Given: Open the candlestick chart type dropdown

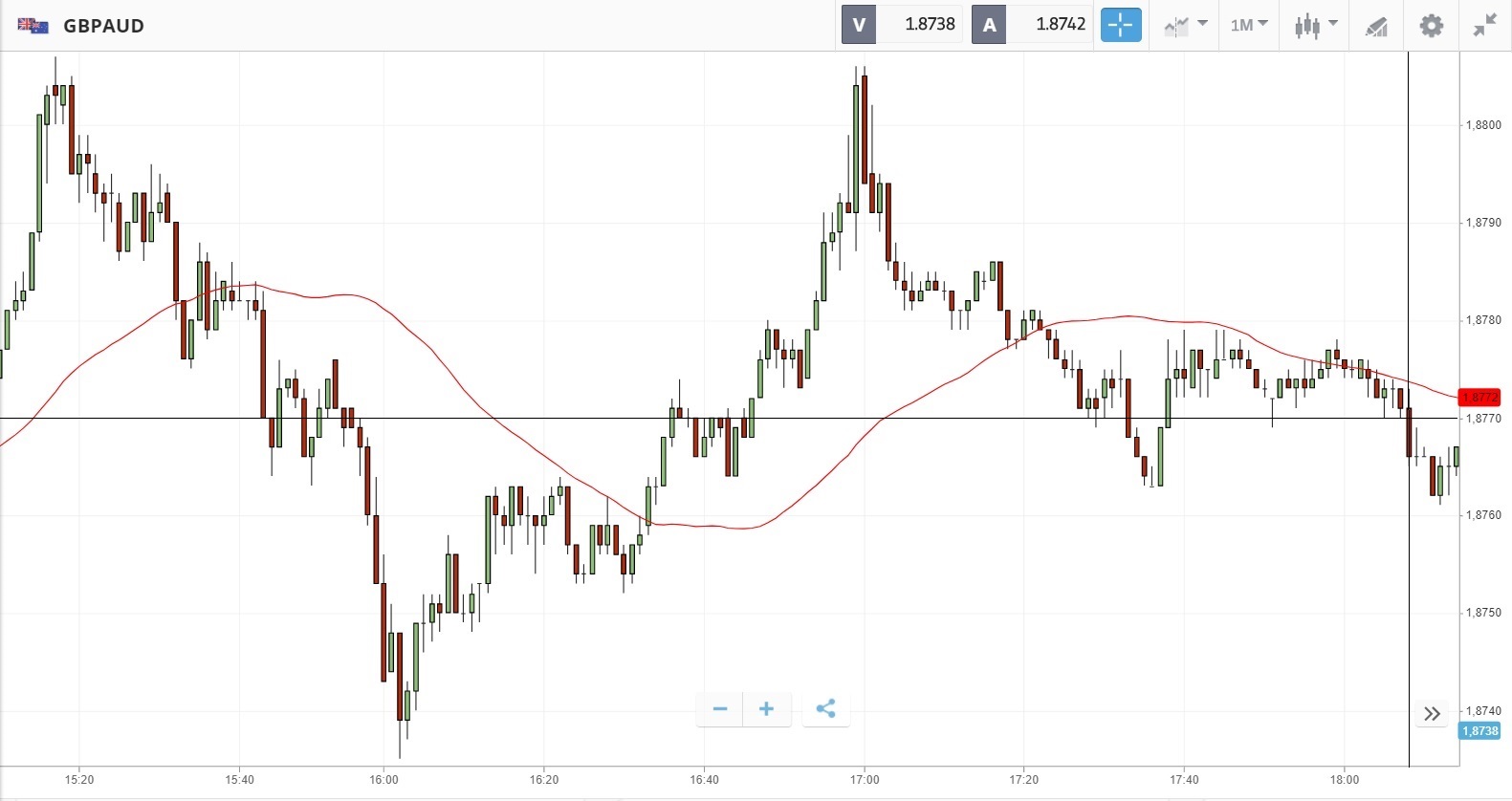Looking at the screenshot, I should [1315, 25].
